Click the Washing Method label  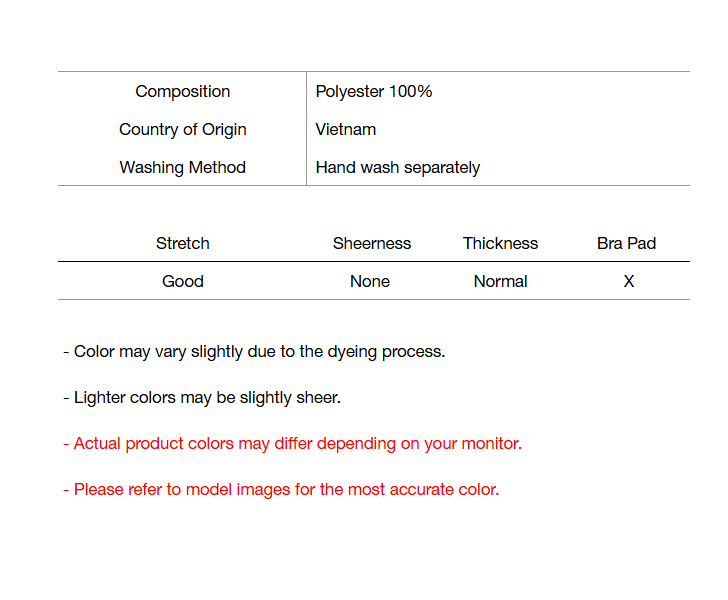click(x=183, y=167)
